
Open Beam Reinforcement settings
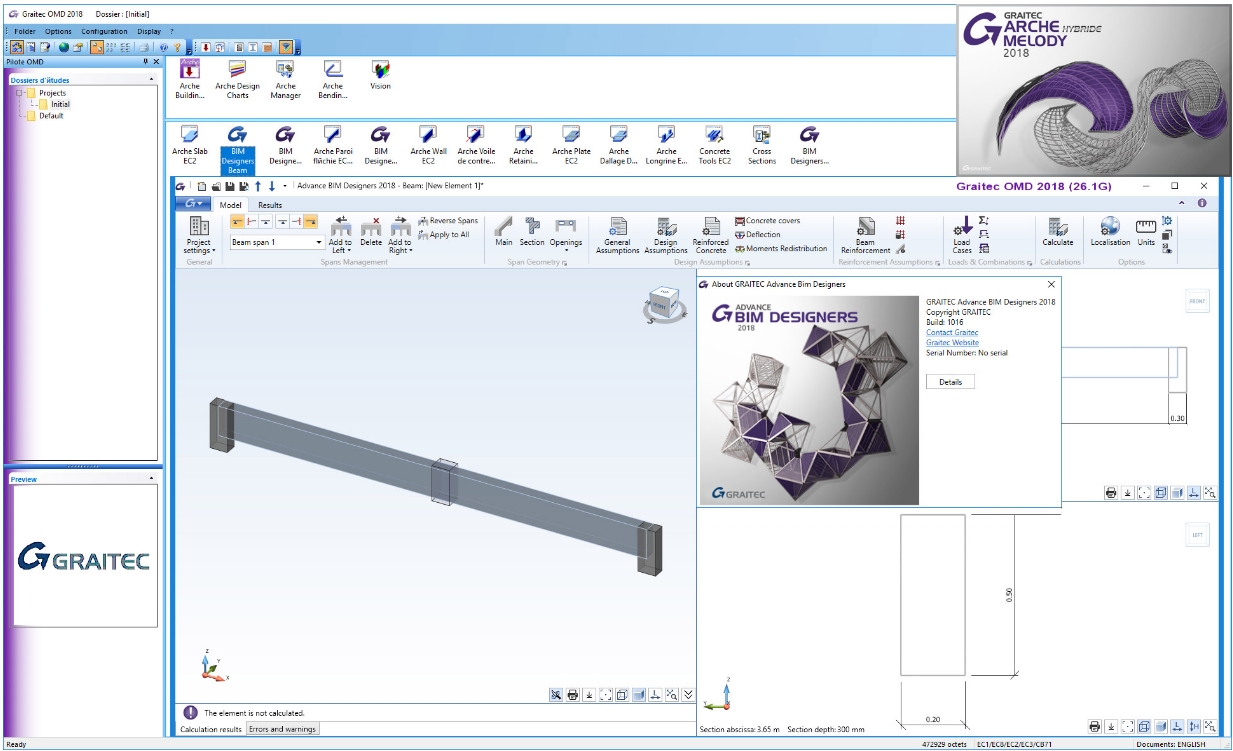865,235
